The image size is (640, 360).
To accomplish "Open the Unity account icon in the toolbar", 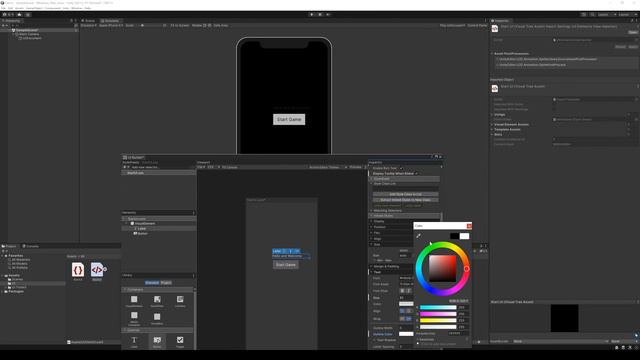I will click(4, 14).
